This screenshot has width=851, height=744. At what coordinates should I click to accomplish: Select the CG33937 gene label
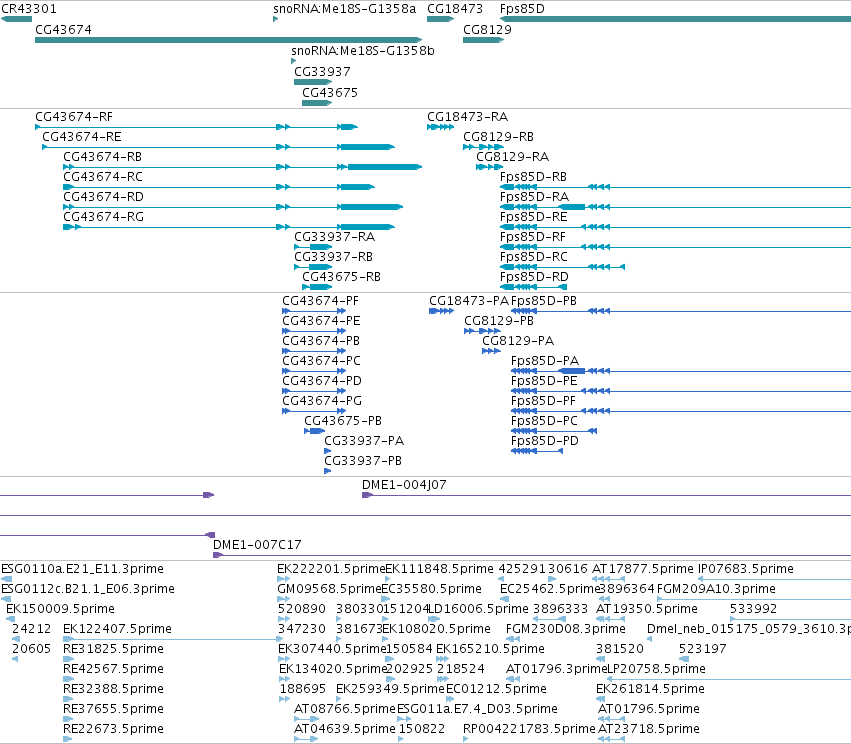[322, 72]
